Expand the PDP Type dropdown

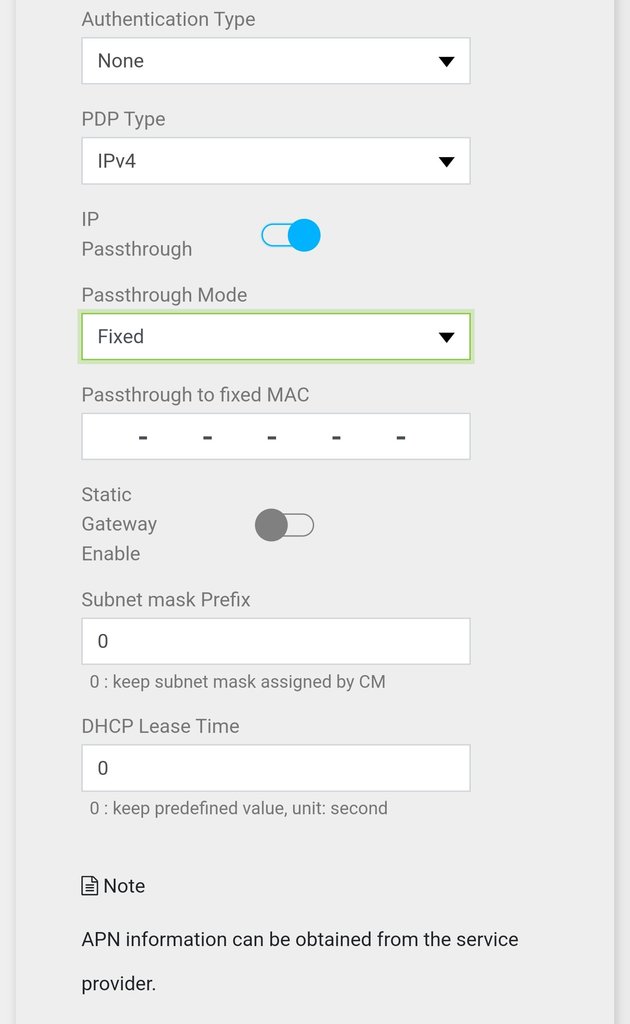click(x=275, y=160)
